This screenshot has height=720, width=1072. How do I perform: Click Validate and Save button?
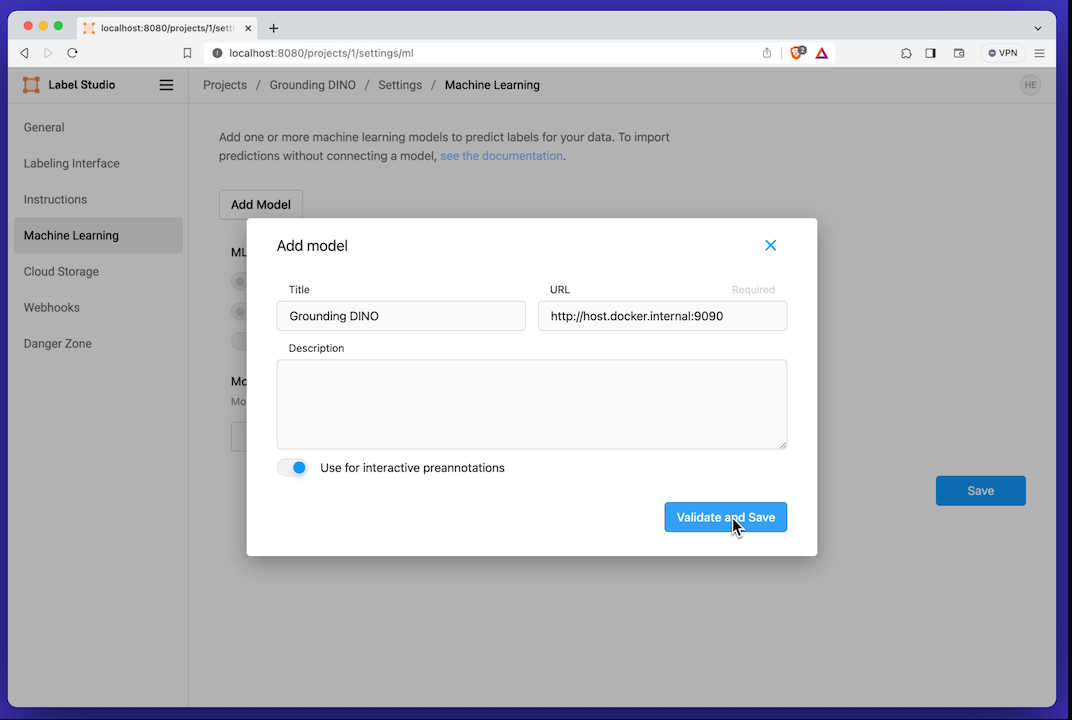pyautogui.click(x=725, y=518)
